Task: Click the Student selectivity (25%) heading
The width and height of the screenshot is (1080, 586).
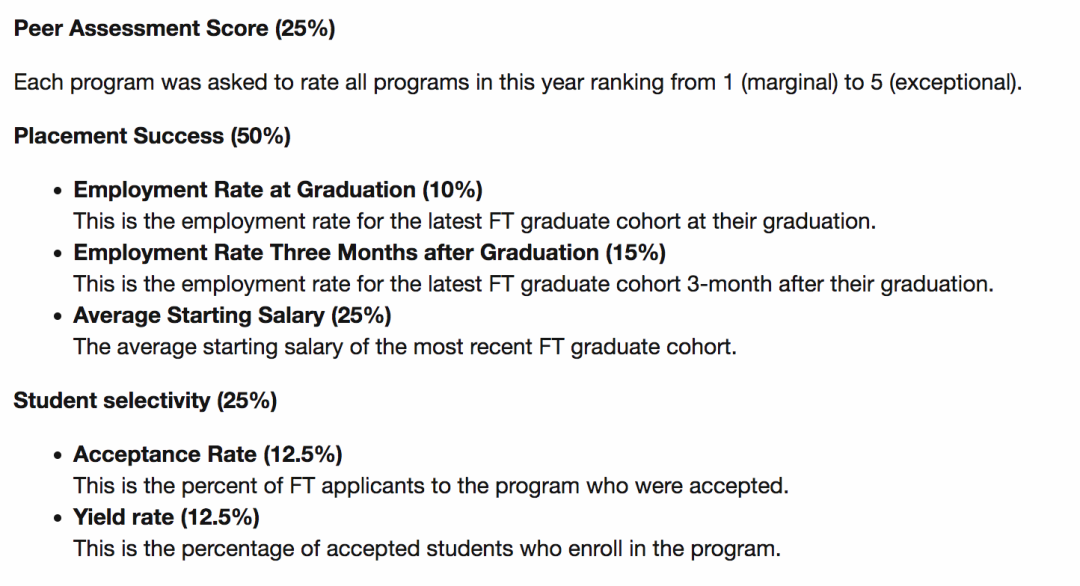Action: coord(145,400)
